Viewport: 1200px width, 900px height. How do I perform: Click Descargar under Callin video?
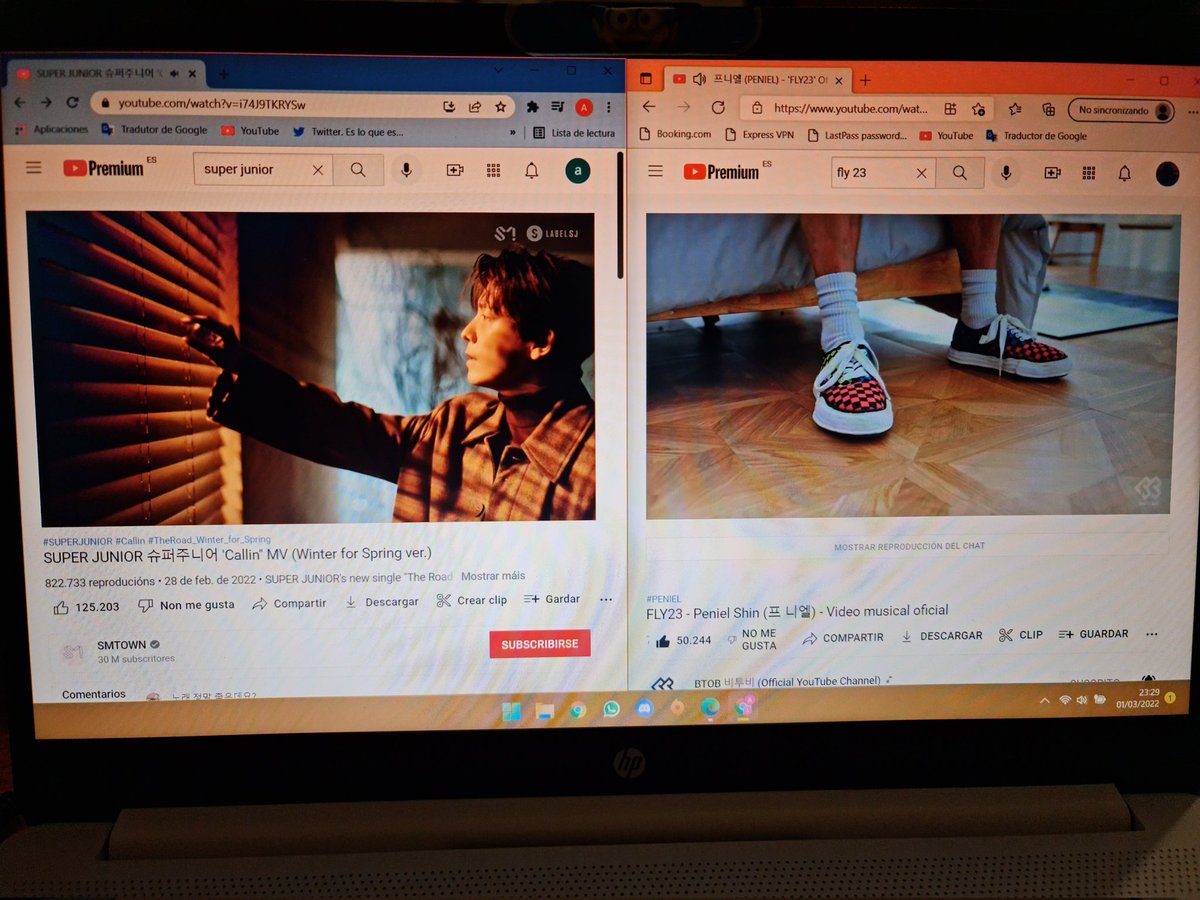tap(382, 602)
